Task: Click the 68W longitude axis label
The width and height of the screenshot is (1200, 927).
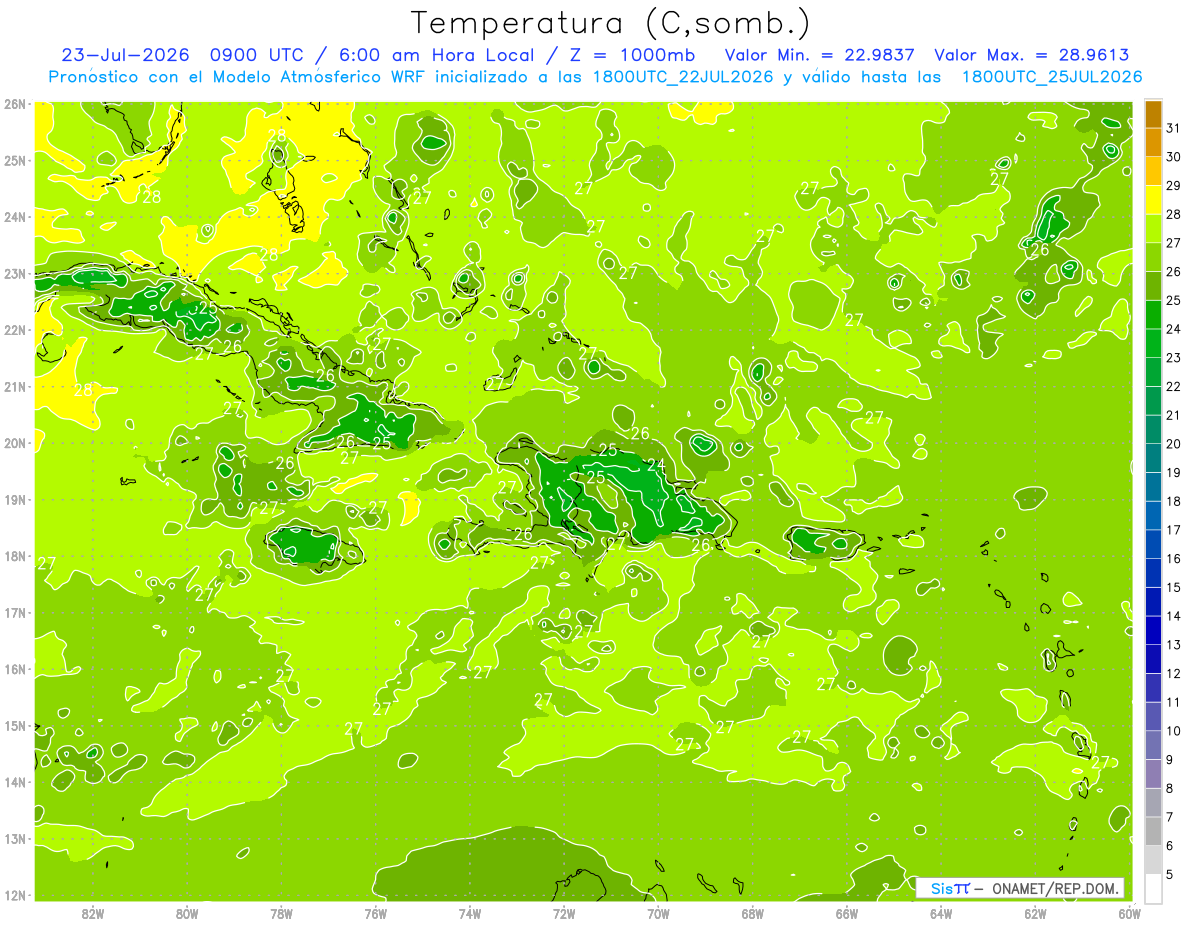Action: 752,913
